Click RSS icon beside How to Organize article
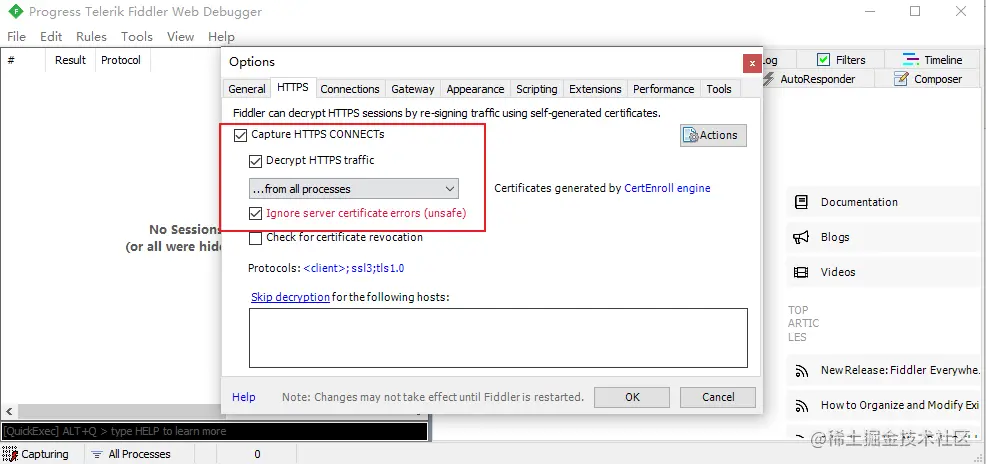 coord(802,406)
